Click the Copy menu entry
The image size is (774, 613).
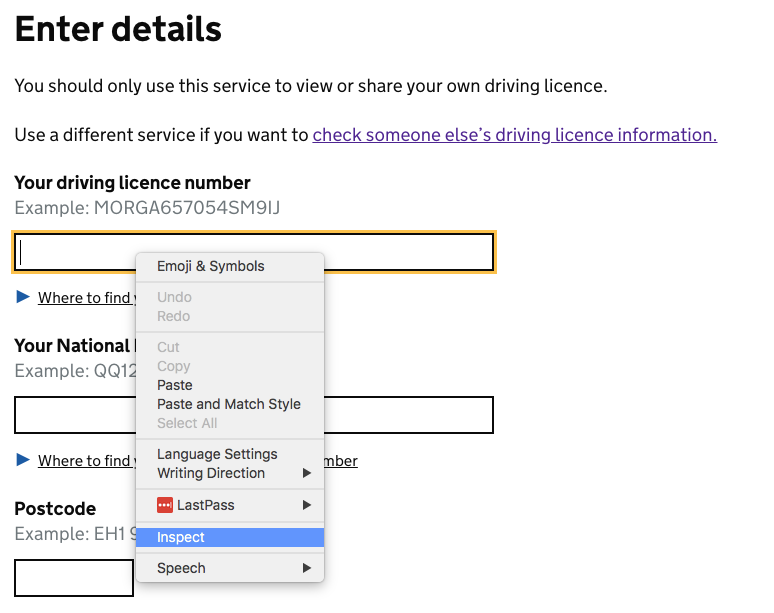230,366
